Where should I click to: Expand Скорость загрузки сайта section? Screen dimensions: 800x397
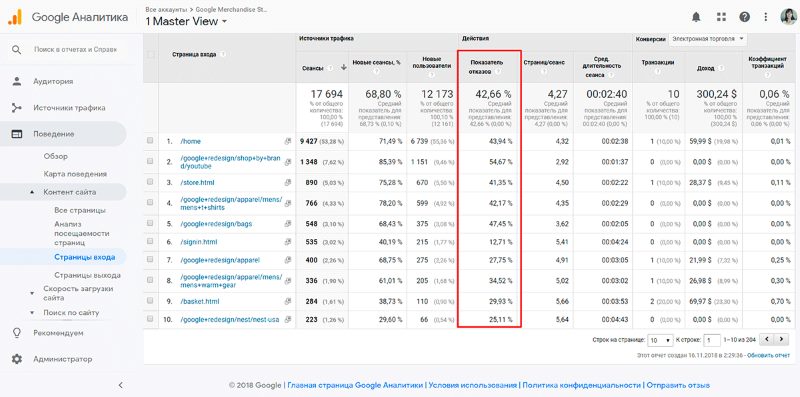click(x=33, y=293)
